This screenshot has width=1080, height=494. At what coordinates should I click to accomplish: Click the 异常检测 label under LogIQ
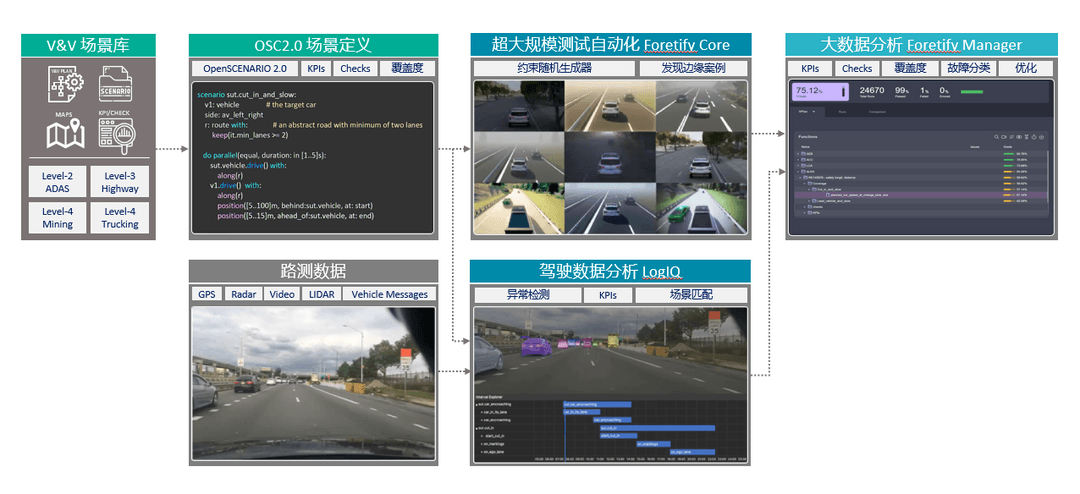pos(527,295)
